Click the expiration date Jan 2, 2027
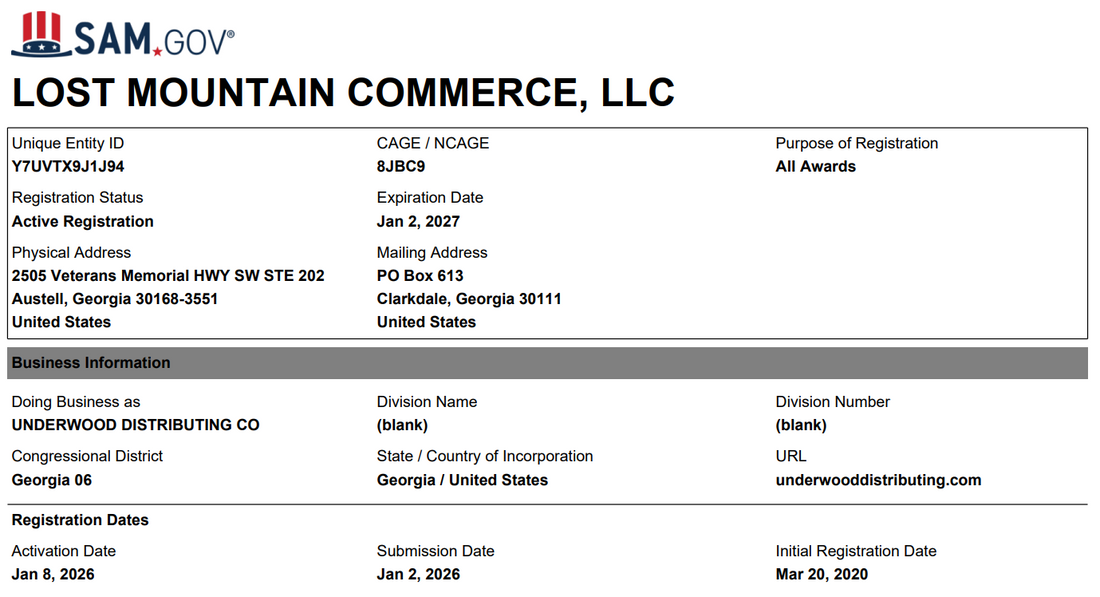The image size is (1100, 597). [418, 221]
